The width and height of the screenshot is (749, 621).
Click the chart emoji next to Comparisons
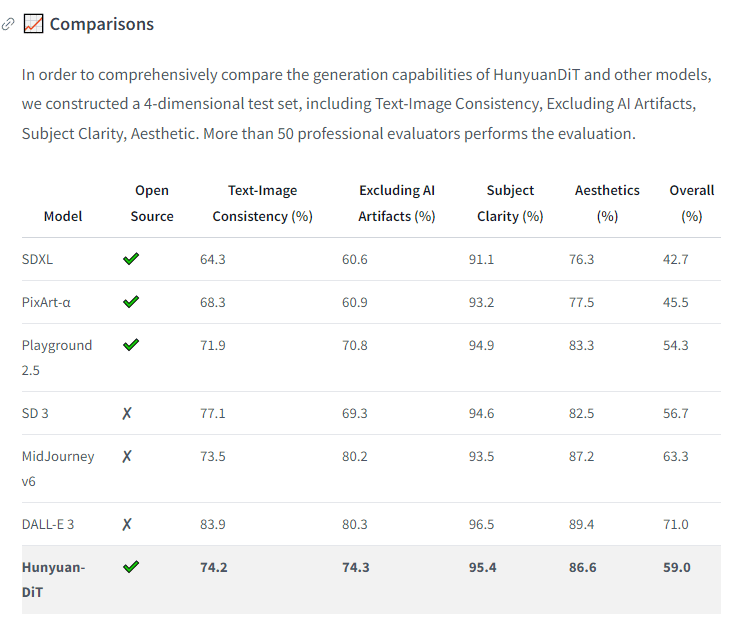tap(32, 24)
